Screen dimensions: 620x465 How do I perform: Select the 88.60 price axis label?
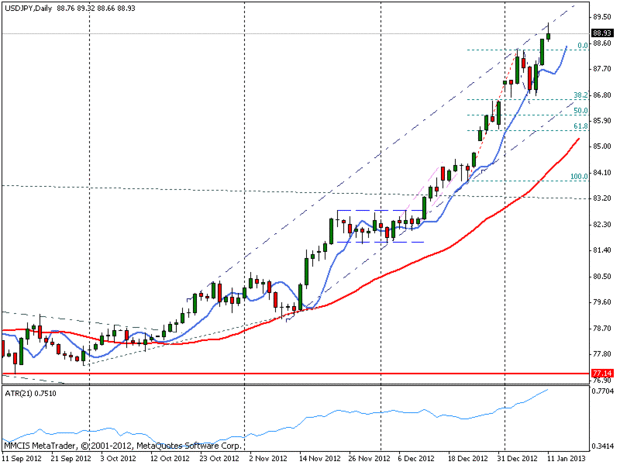click(x=602, y=43)
